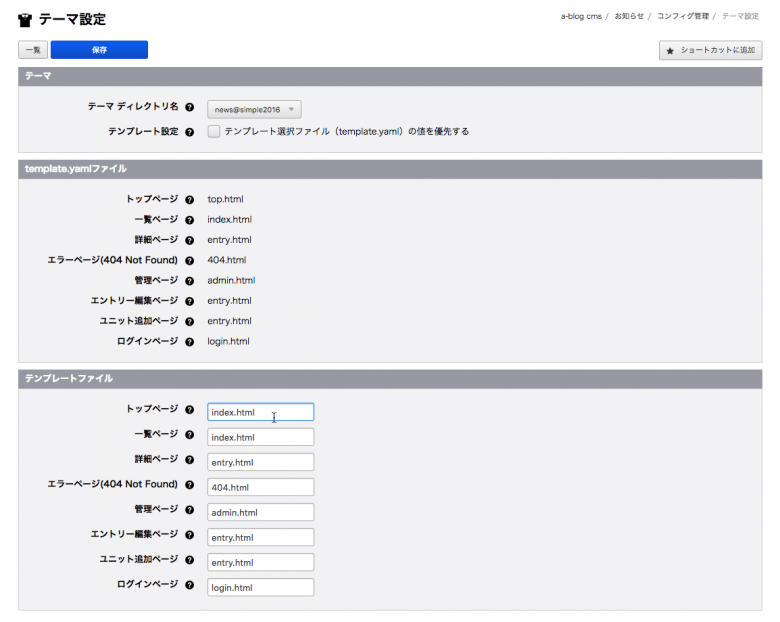Click ショートカットに追加 button
The image size is (780, 622).
710,50
